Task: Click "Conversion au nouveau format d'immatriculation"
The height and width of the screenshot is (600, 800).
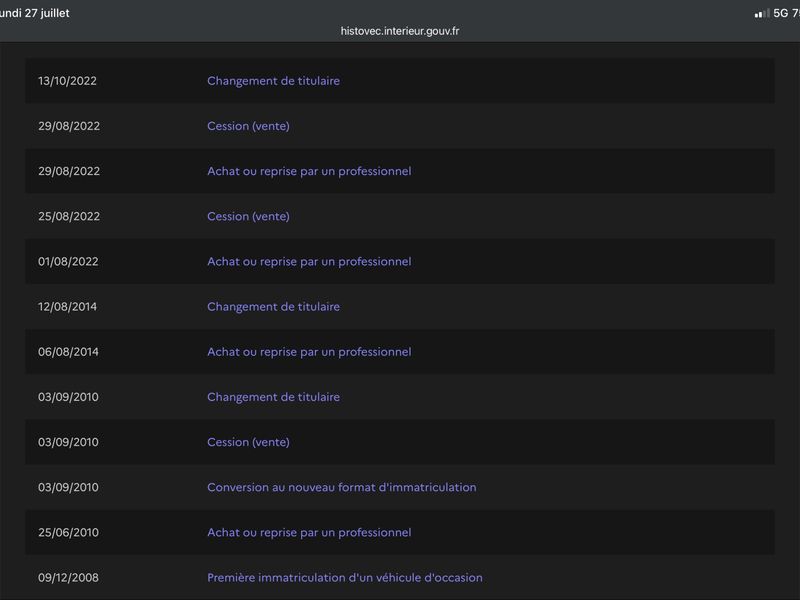Action: 342,487
